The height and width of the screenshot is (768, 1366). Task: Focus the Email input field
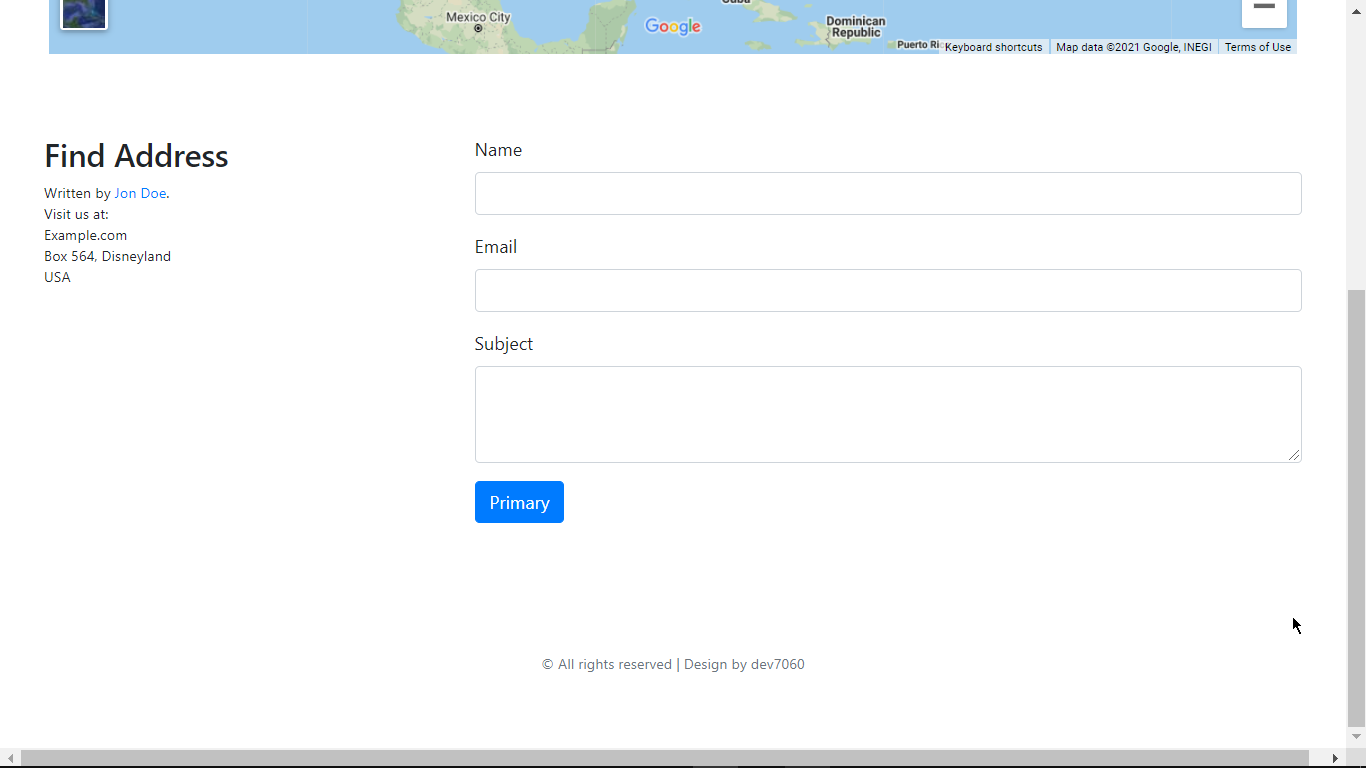[888, 290]
